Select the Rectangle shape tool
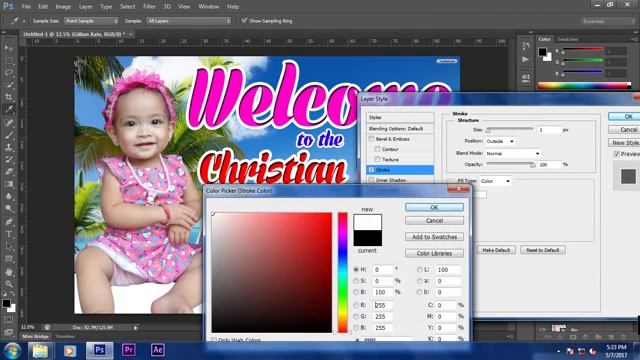Image resolution: width=640 pixels, height=360 pixels. click(9, 259)
